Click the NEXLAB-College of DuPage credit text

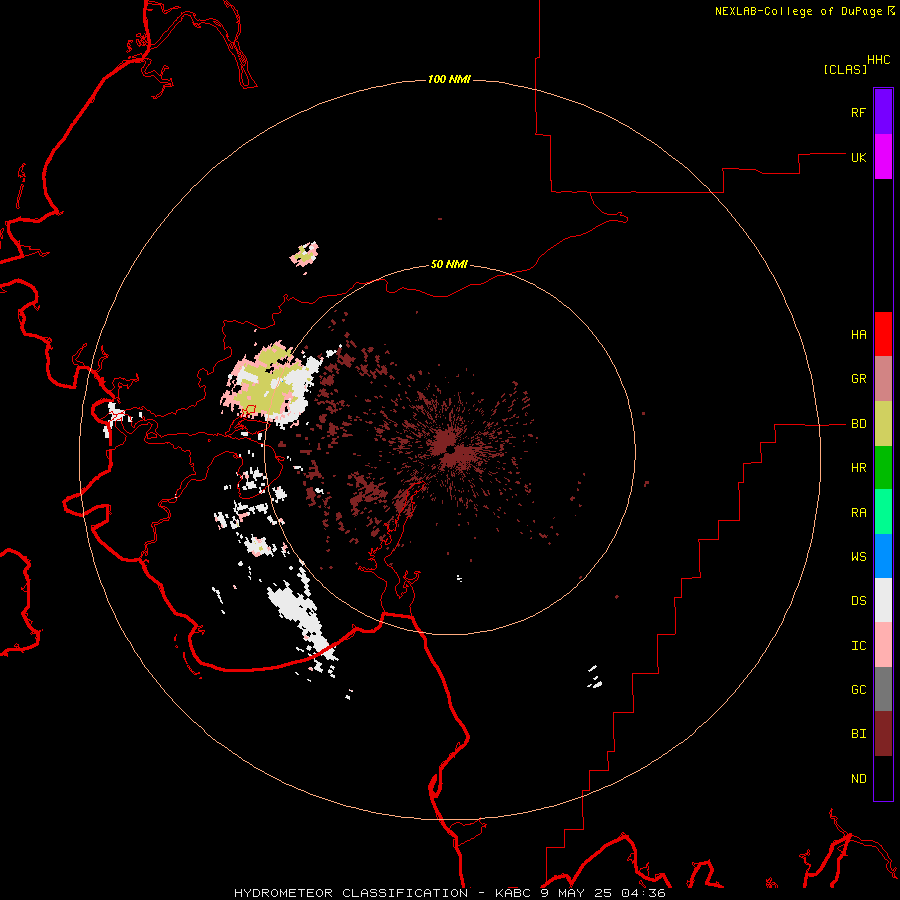(x=799, y=11)
